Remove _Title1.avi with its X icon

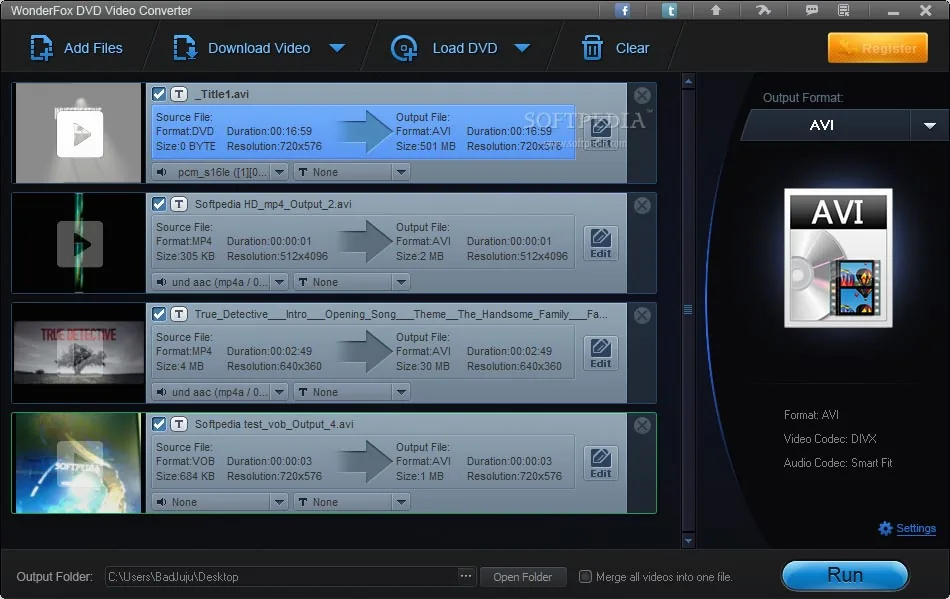tap(642, 95)
